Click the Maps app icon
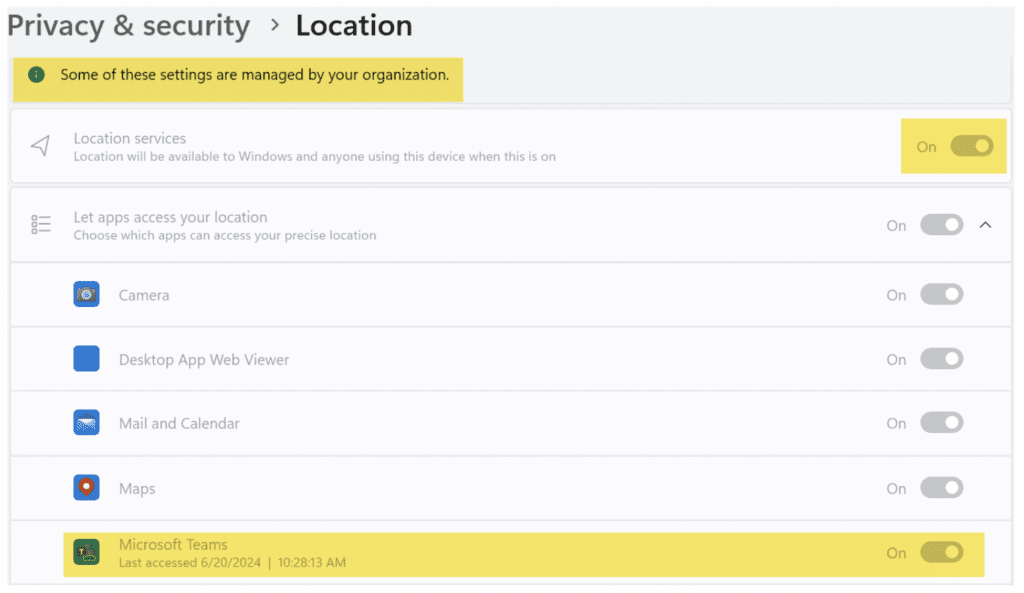 click(x=86, y=487)
